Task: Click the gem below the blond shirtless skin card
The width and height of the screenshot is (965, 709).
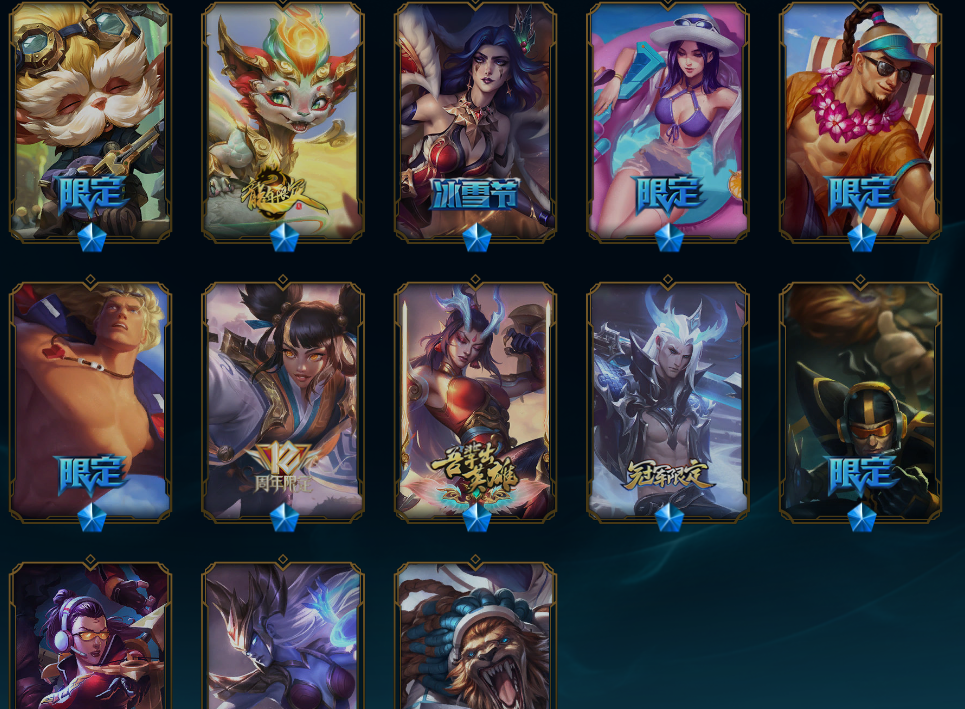Action: click(x=92, y=518)
